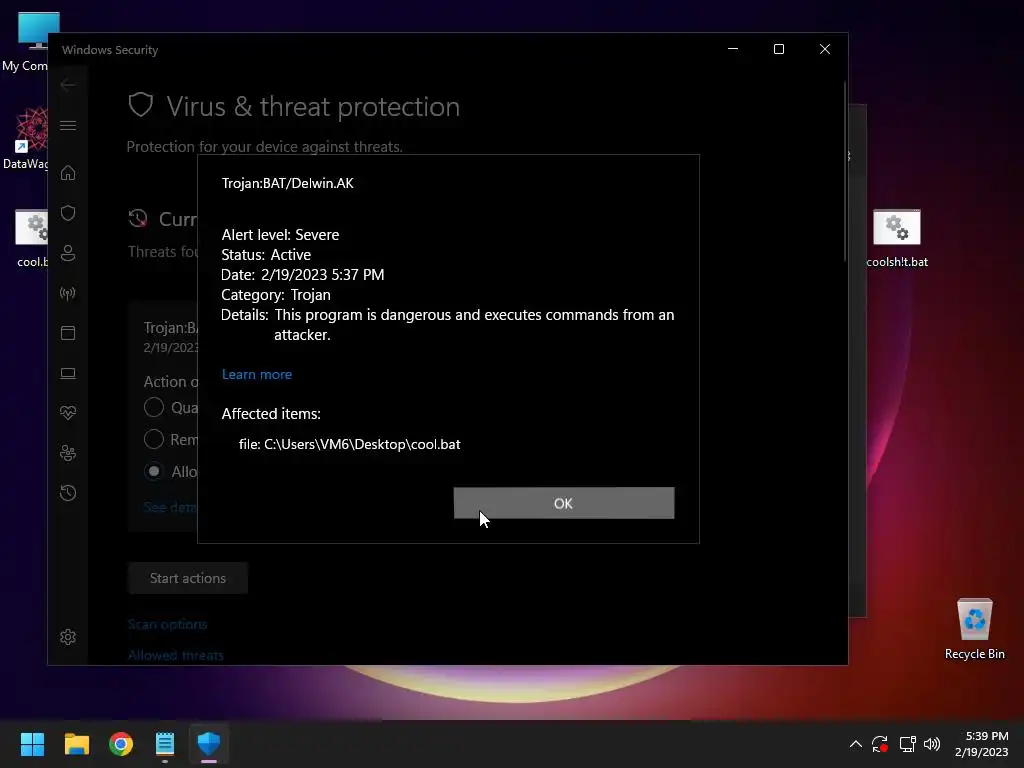Image resolution: width=1024 pixels, height=768 pixels.
Task: Open Family options sidebar icon
Action: click(68, 453)
